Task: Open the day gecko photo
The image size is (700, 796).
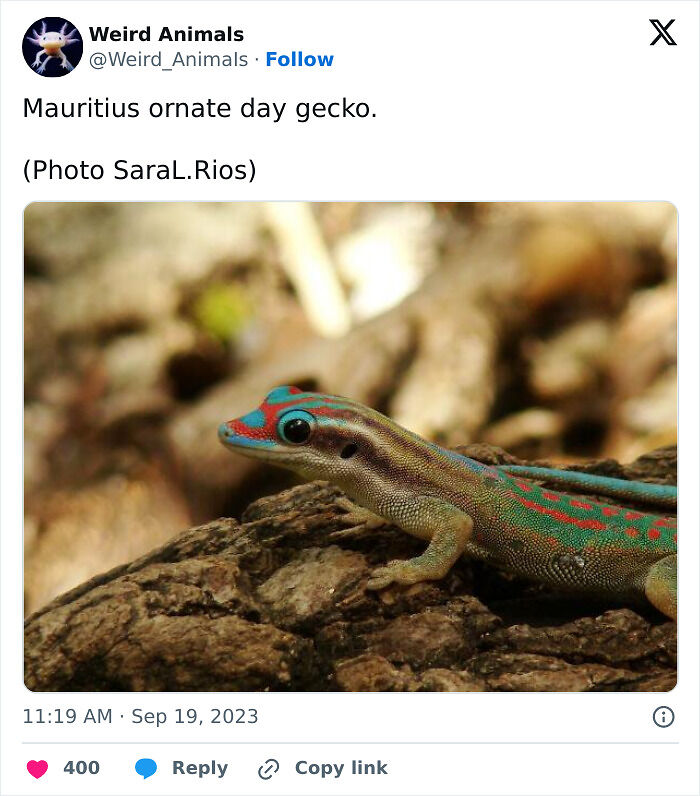Action: [x=350, y=447]
